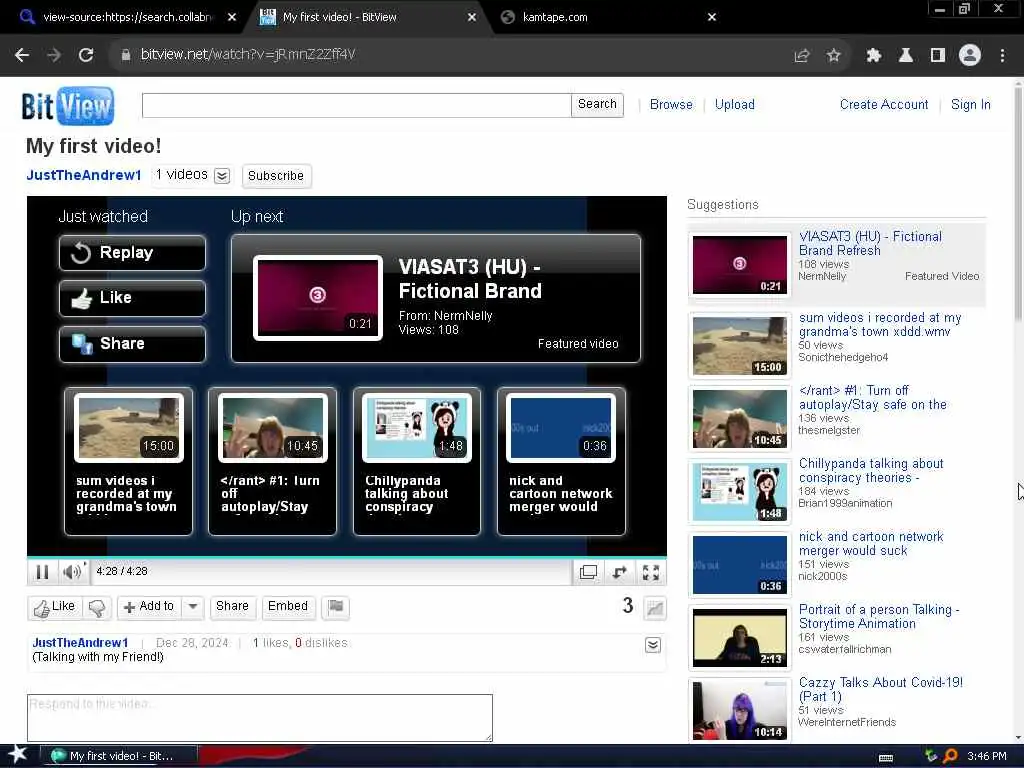Pause the video player
Image resolution: width=1024 pixels, height=768 pixels.
click(42, 572)
